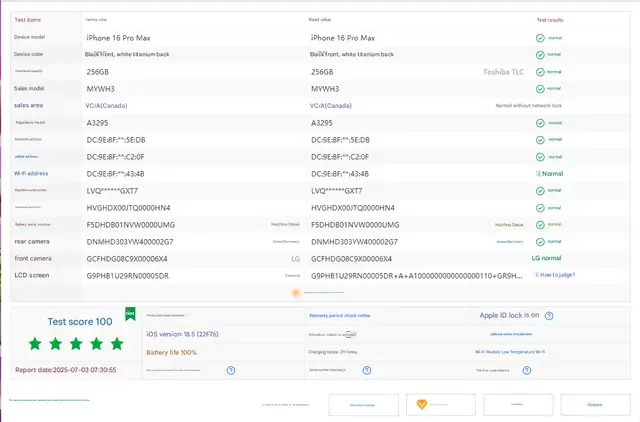The image size is (640, 422).
Task: Click the Wi-Fi Module Low Temperature Wi-Fi text
Action: click(x=510, y=352)
